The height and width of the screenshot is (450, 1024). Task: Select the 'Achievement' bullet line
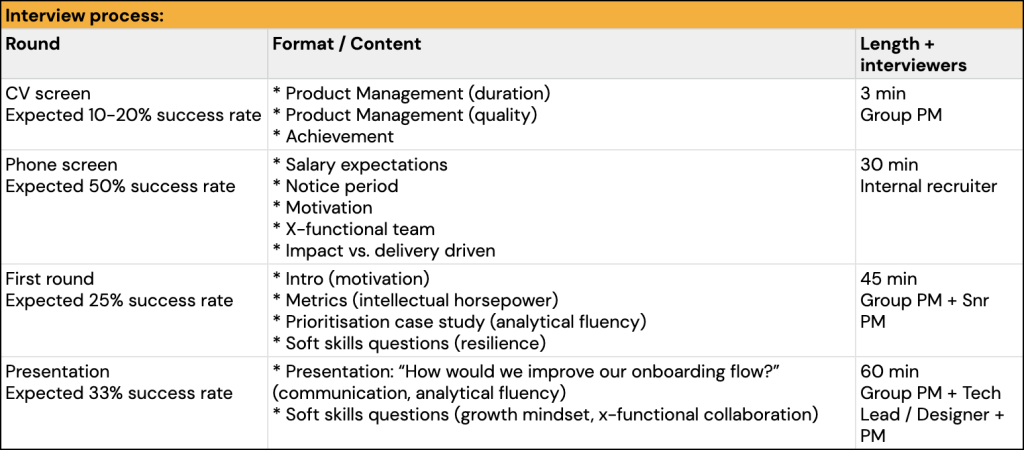pos(333,137)
